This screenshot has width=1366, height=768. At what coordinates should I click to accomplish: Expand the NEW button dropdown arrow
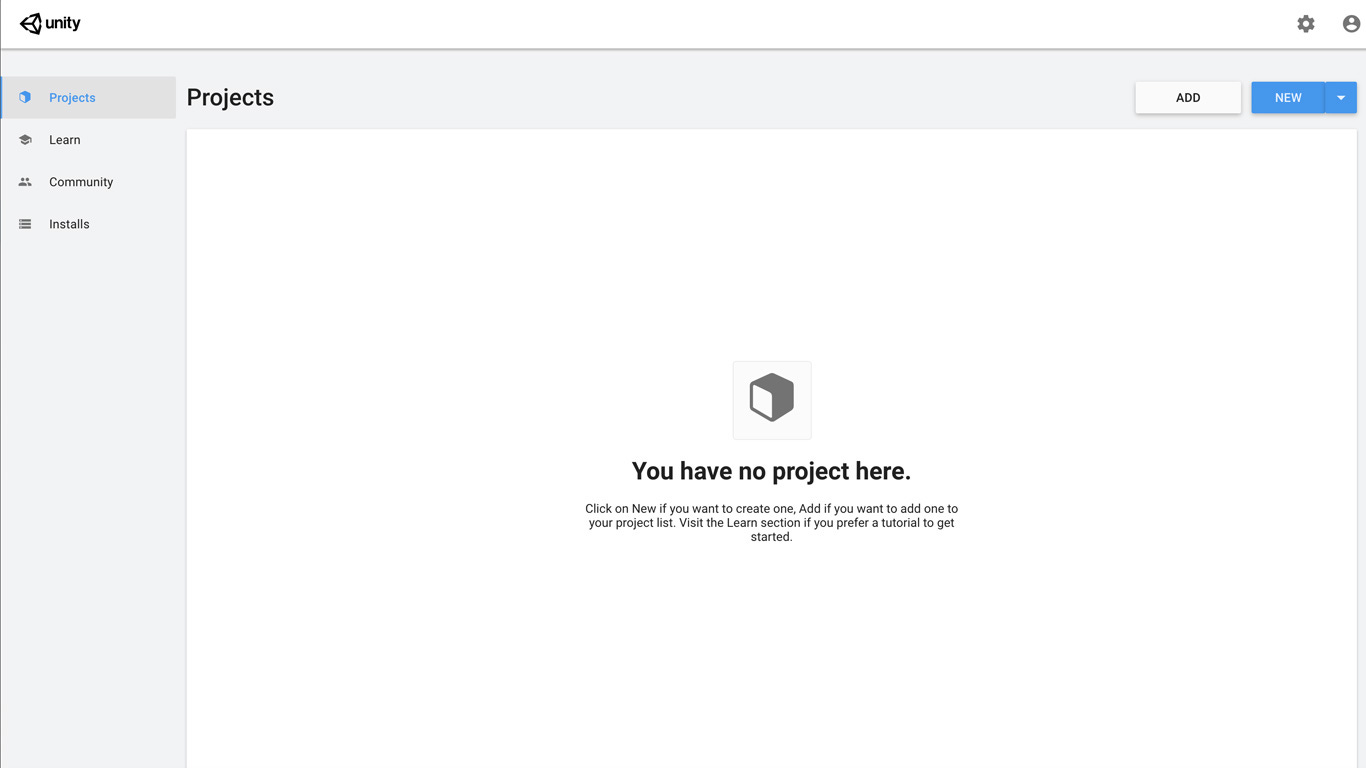(1341, 98)
